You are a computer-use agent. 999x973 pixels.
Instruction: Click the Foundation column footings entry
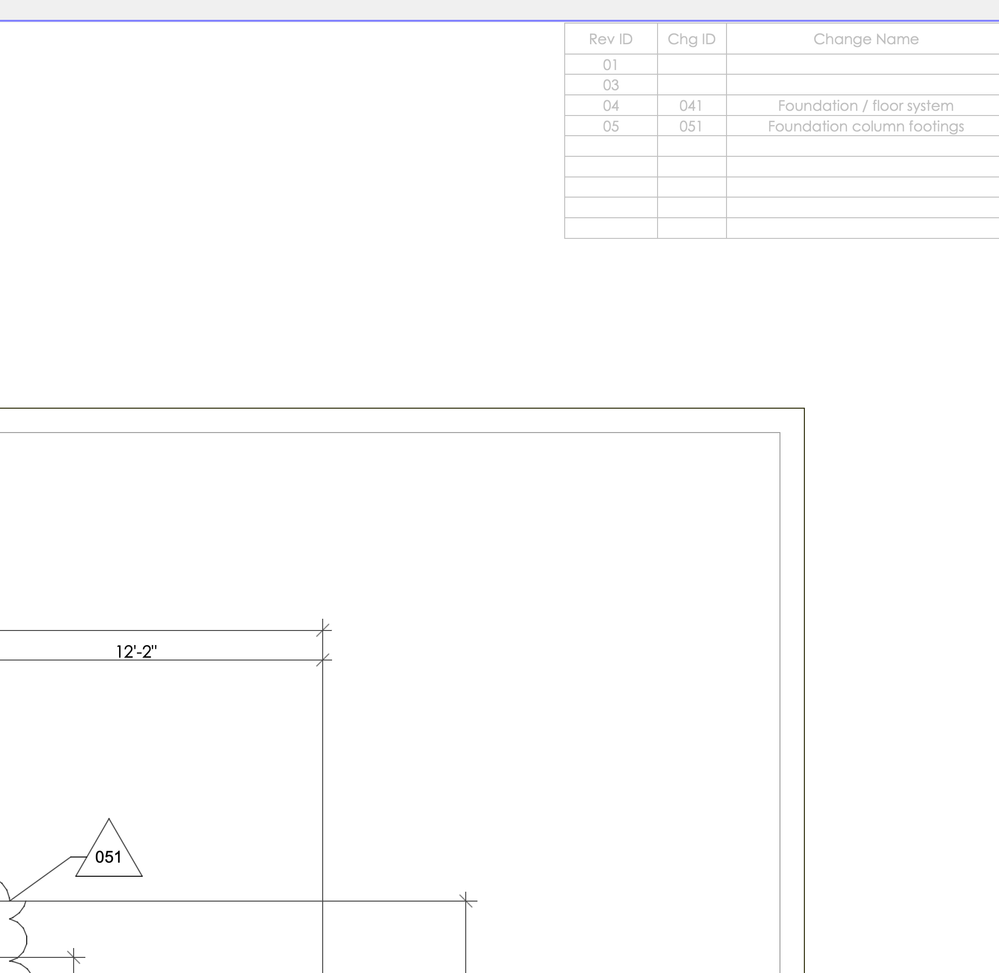tap(865, 126)
